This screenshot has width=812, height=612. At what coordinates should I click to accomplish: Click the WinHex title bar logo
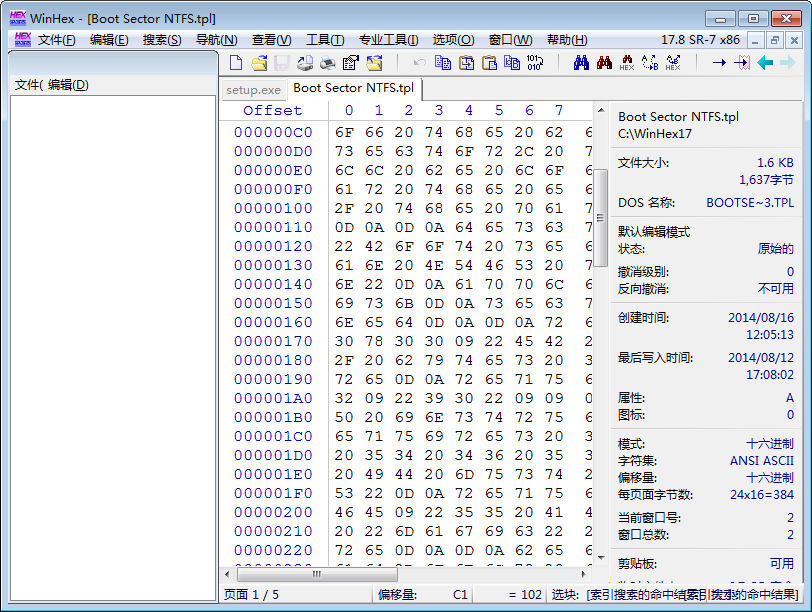click(18, 18)
